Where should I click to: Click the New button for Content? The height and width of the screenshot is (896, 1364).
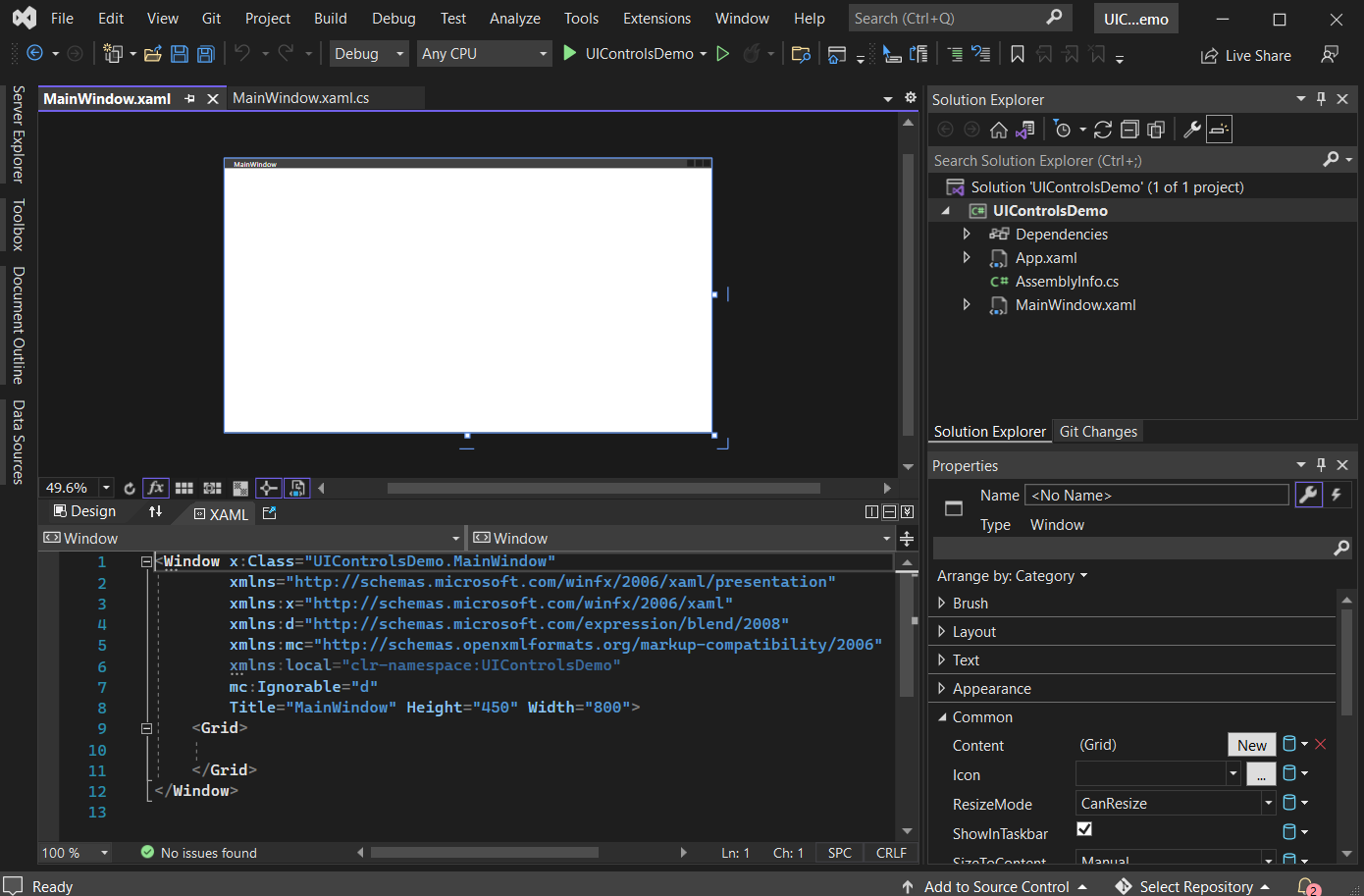pyautogui.click(x=1251, y=745)
